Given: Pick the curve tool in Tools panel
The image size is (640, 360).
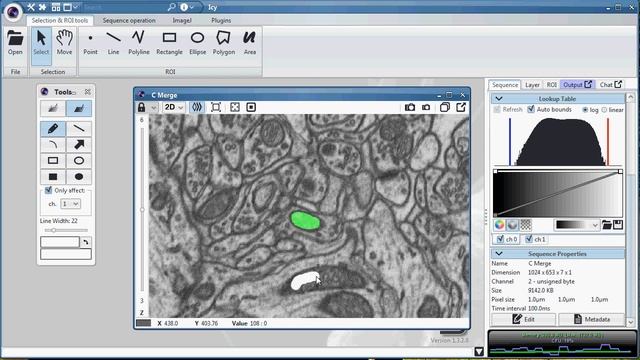Looking at the screenshot, I should 53,144.
